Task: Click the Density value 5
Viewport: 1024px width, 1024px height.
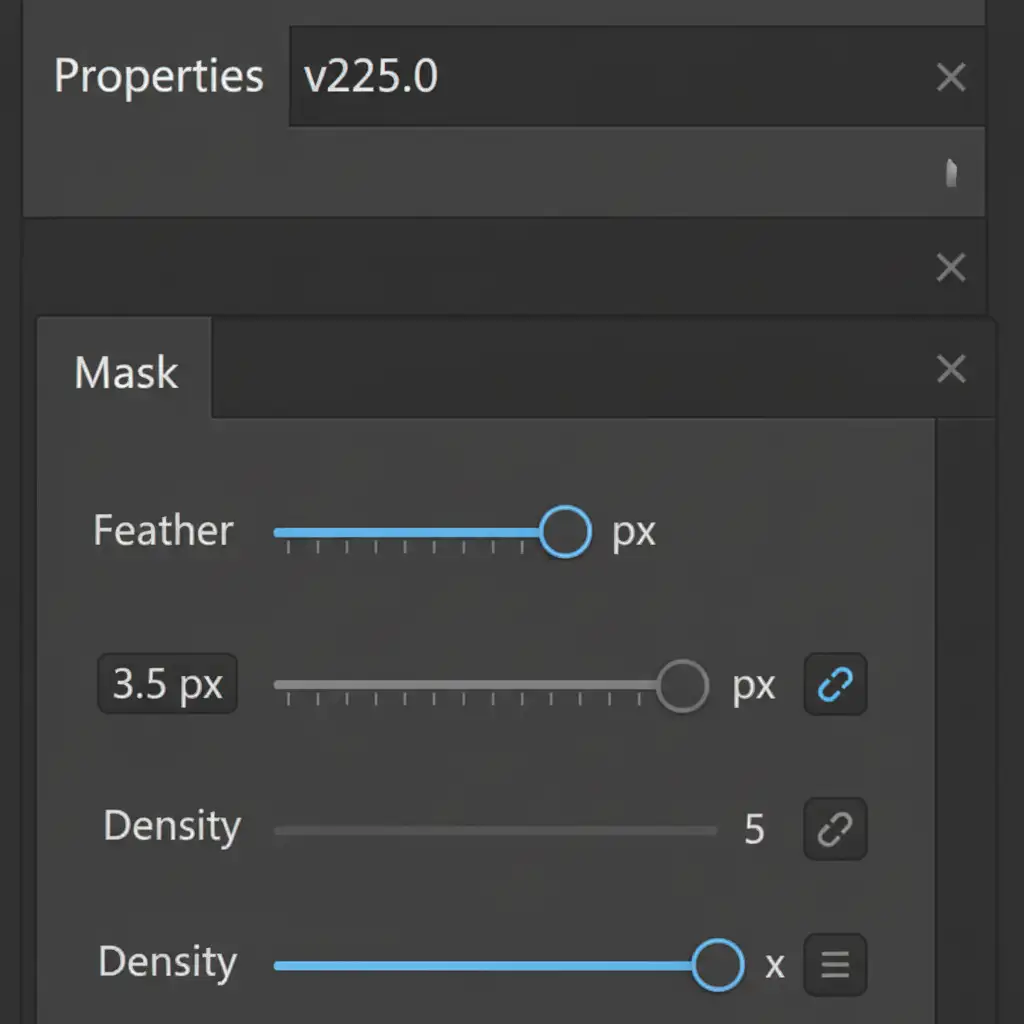Action: [754, 830]
